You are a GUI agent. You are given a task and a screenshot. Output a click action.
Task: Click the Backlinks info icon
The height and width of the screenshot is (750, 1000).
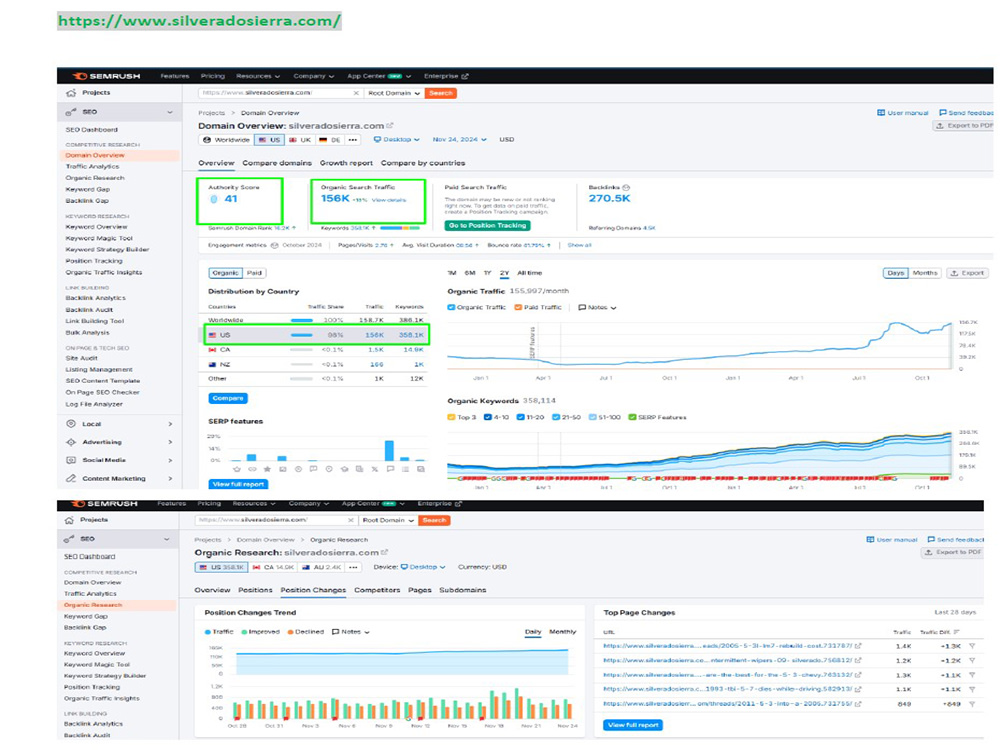click(x=626, y=188)
